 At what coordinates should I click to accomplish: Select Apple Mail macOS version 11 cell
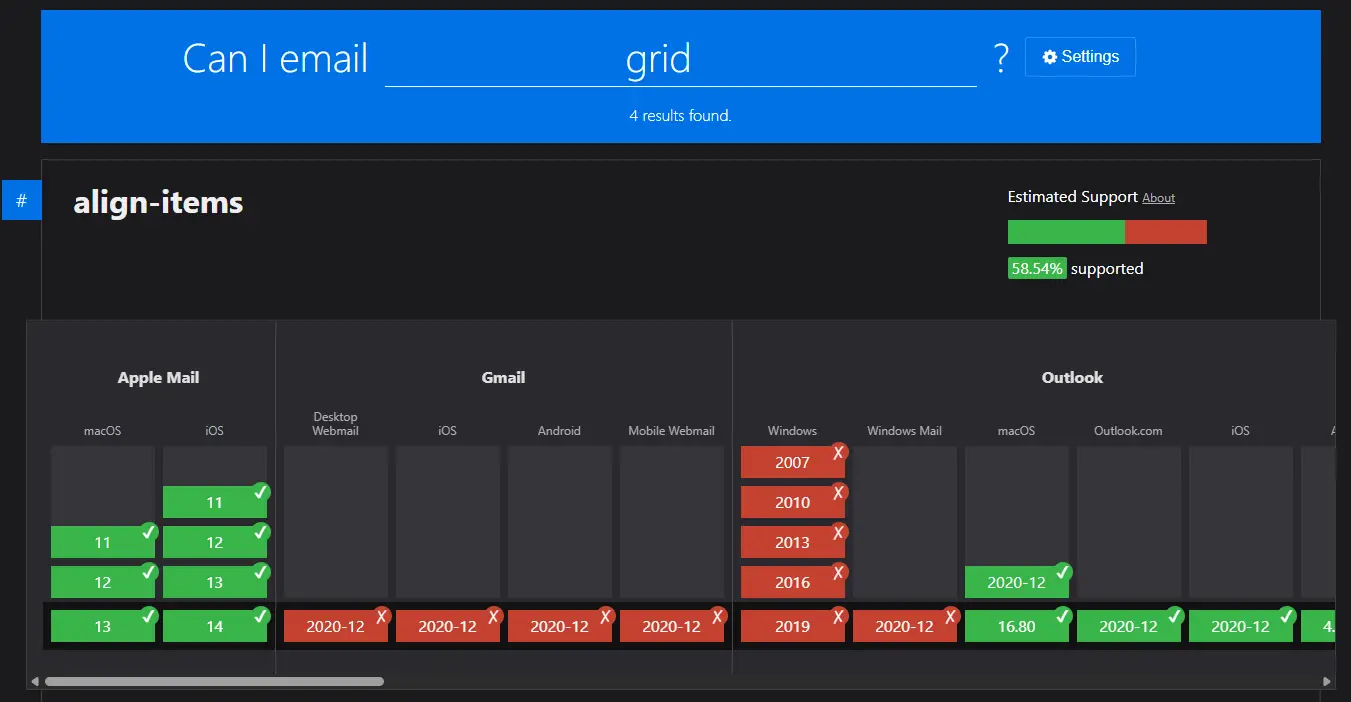[x=103, y=542]
